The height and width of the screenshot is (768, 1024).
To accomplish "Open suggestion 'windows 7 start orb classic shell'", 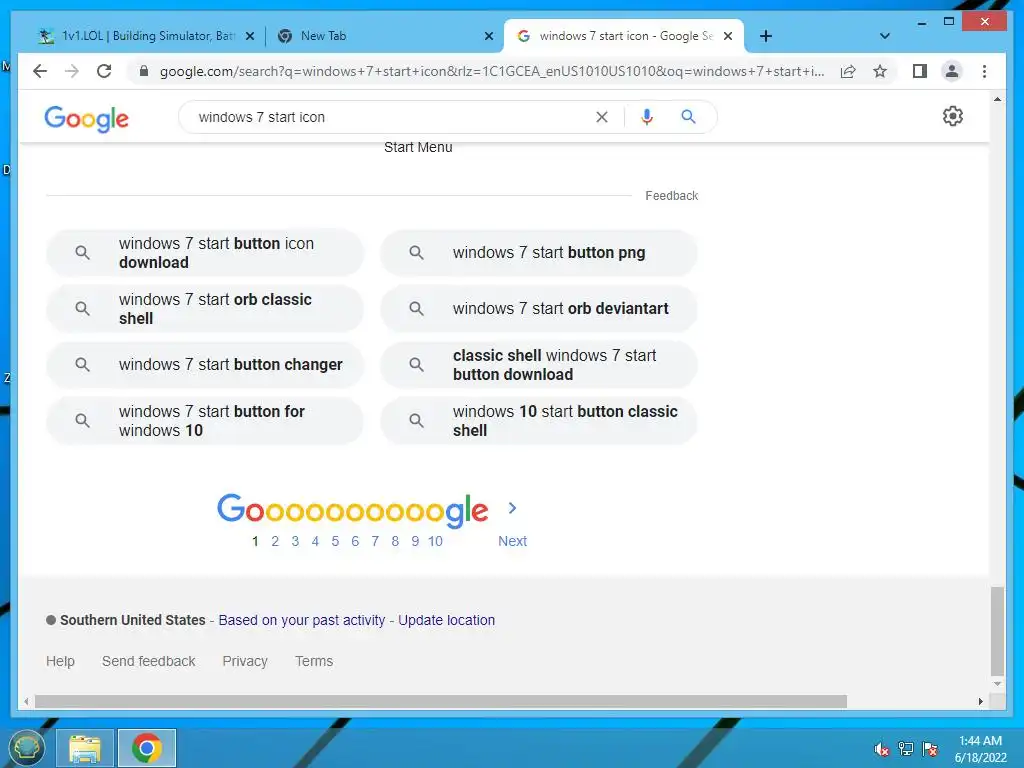I will [205, 309].
